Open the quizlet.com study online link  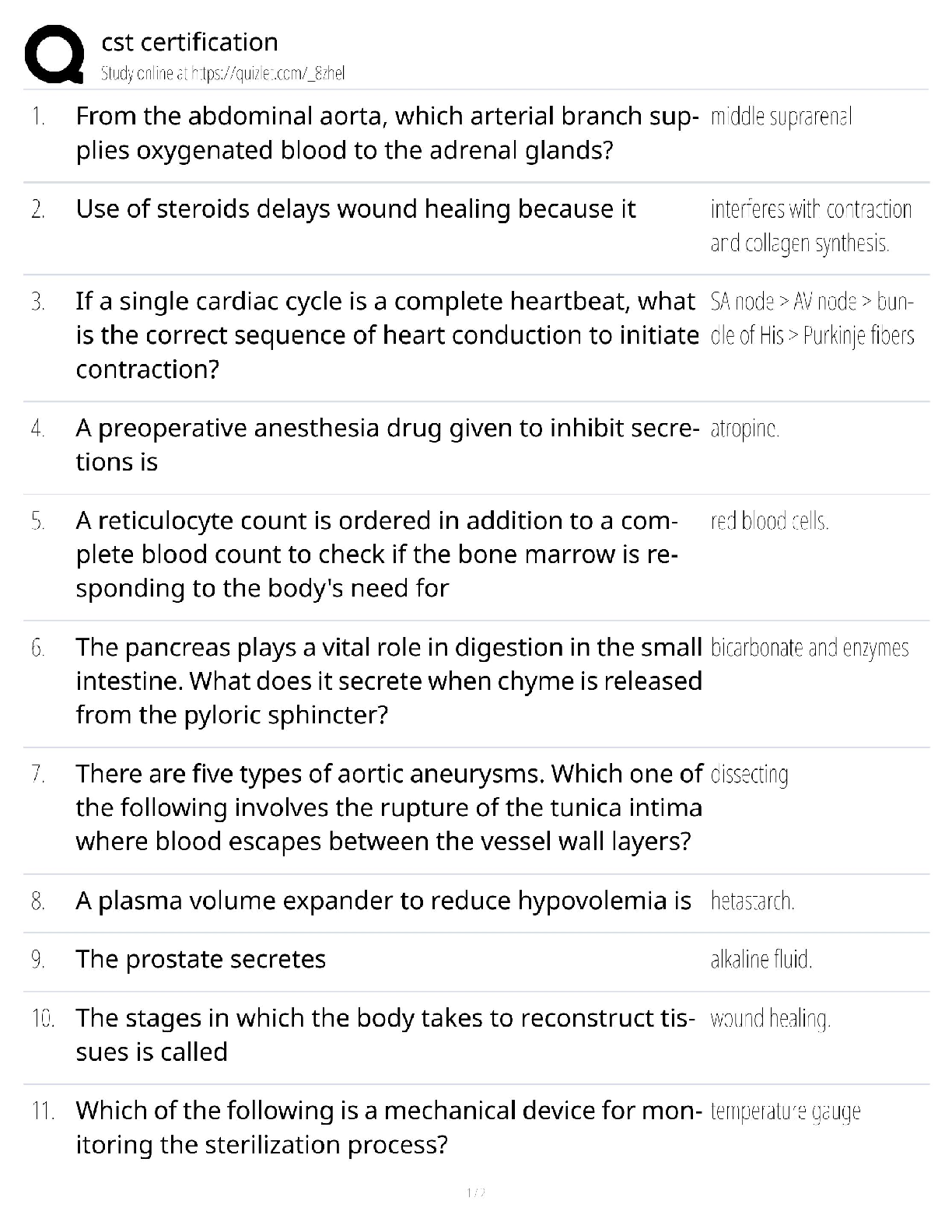pos(222,74)
